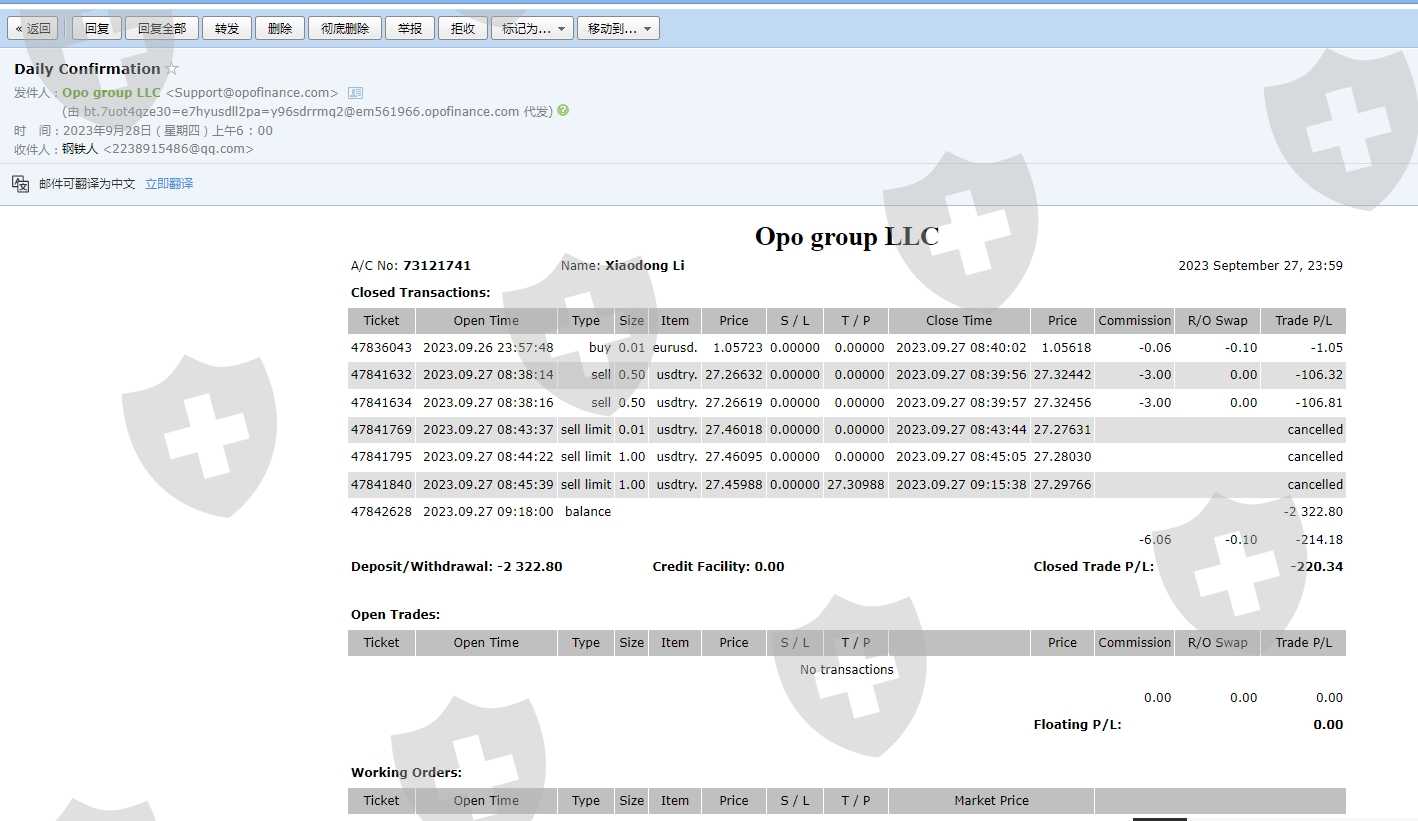Click the green question mark help icon

point(563,111)
